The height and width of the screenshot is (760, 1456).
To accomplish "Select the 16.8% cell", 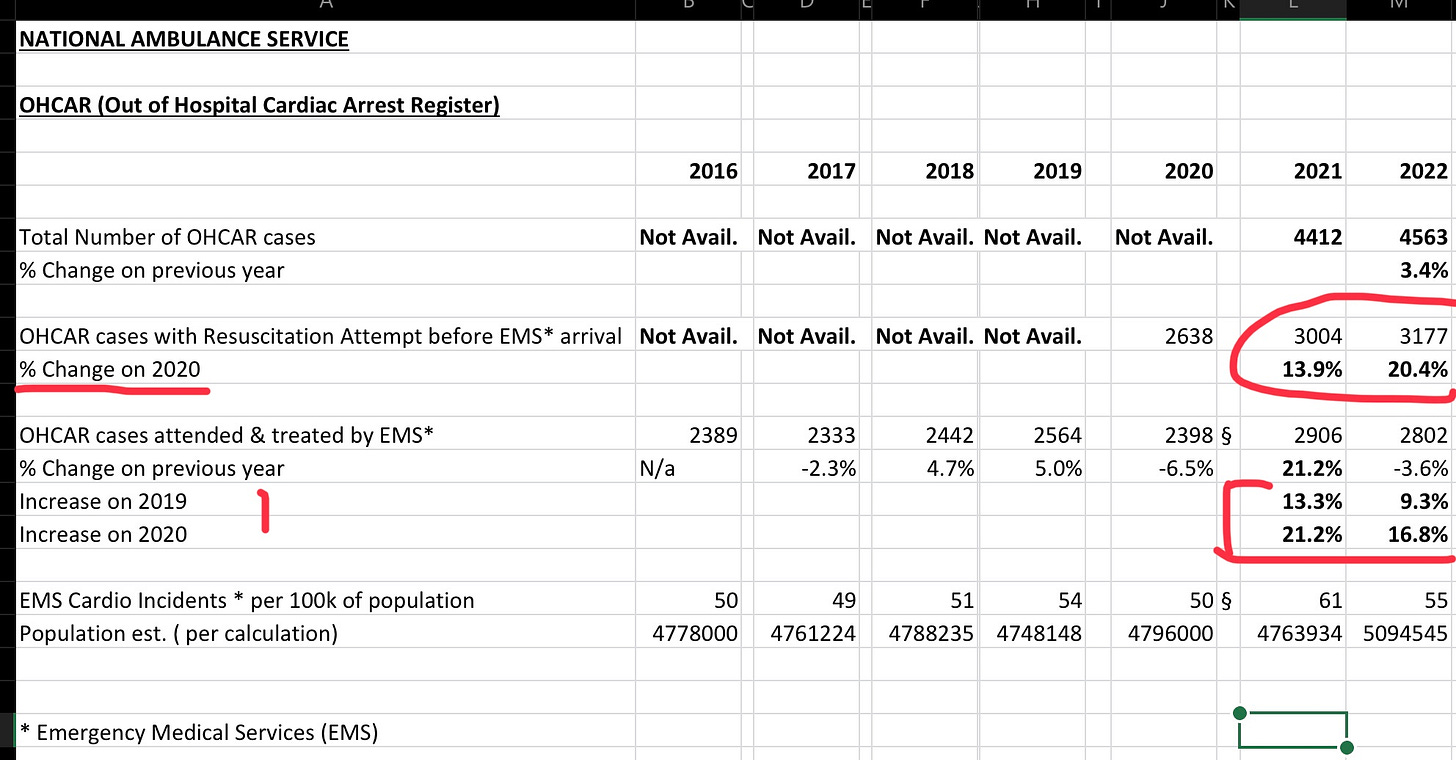I will [1418, 534].
